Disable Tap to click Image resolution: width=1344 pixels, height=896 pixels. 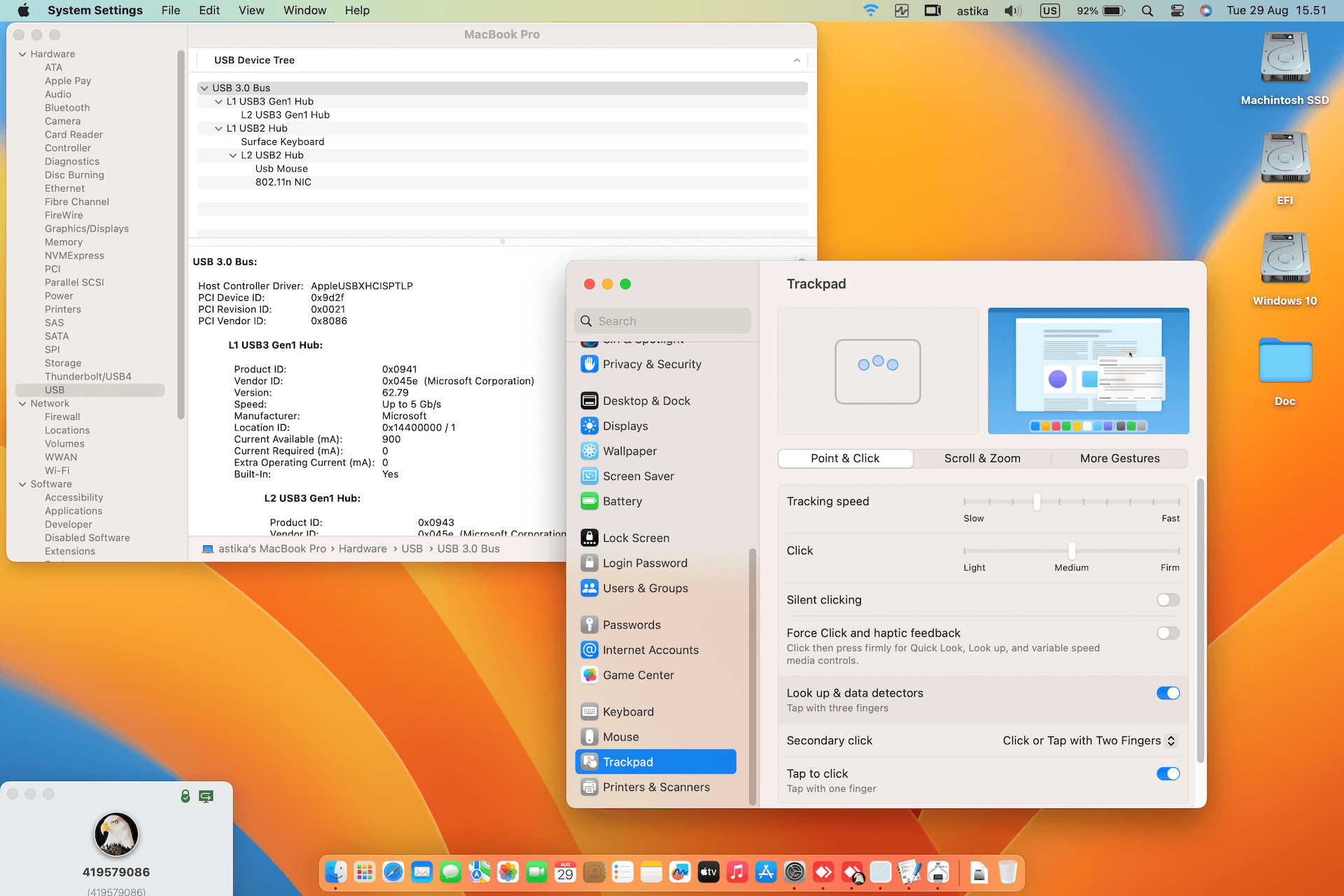click(x=1167, y=773)
